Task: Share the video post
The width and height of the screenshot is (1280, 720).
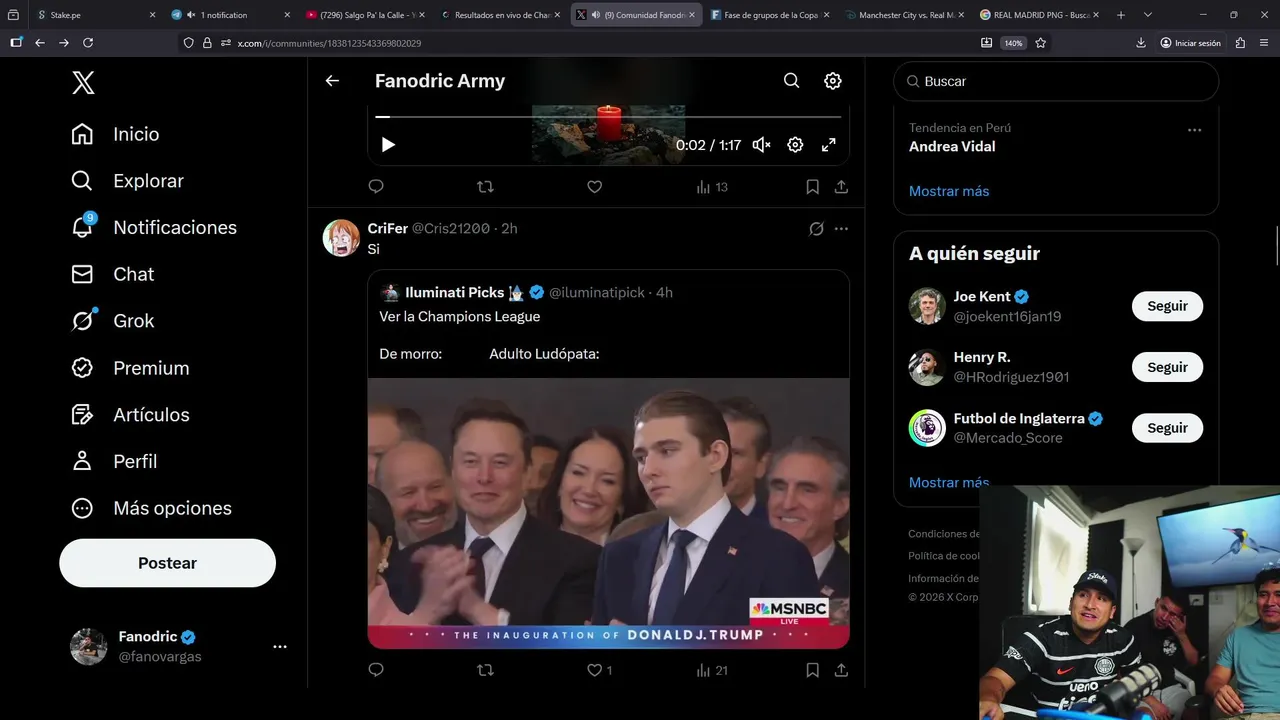Action: coord(841,186)
